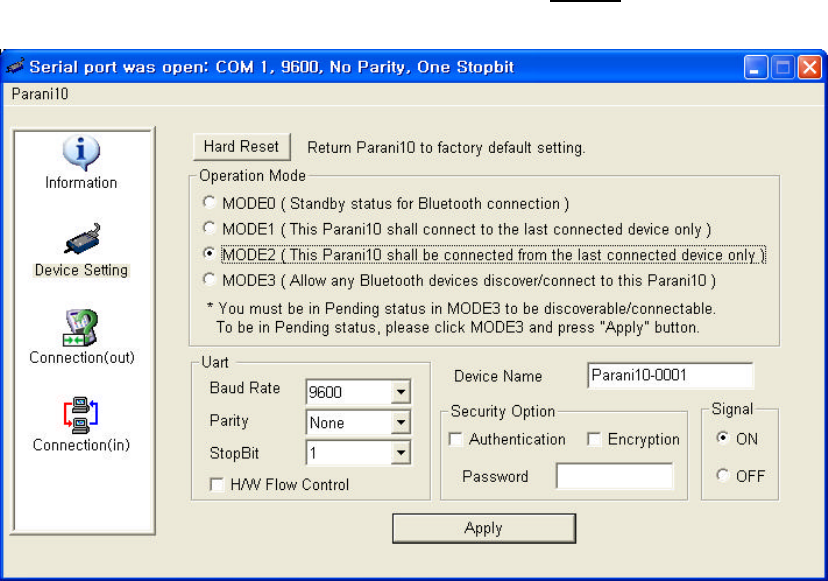Click the 'Connection(out)' sidebar label

(82, 358)
